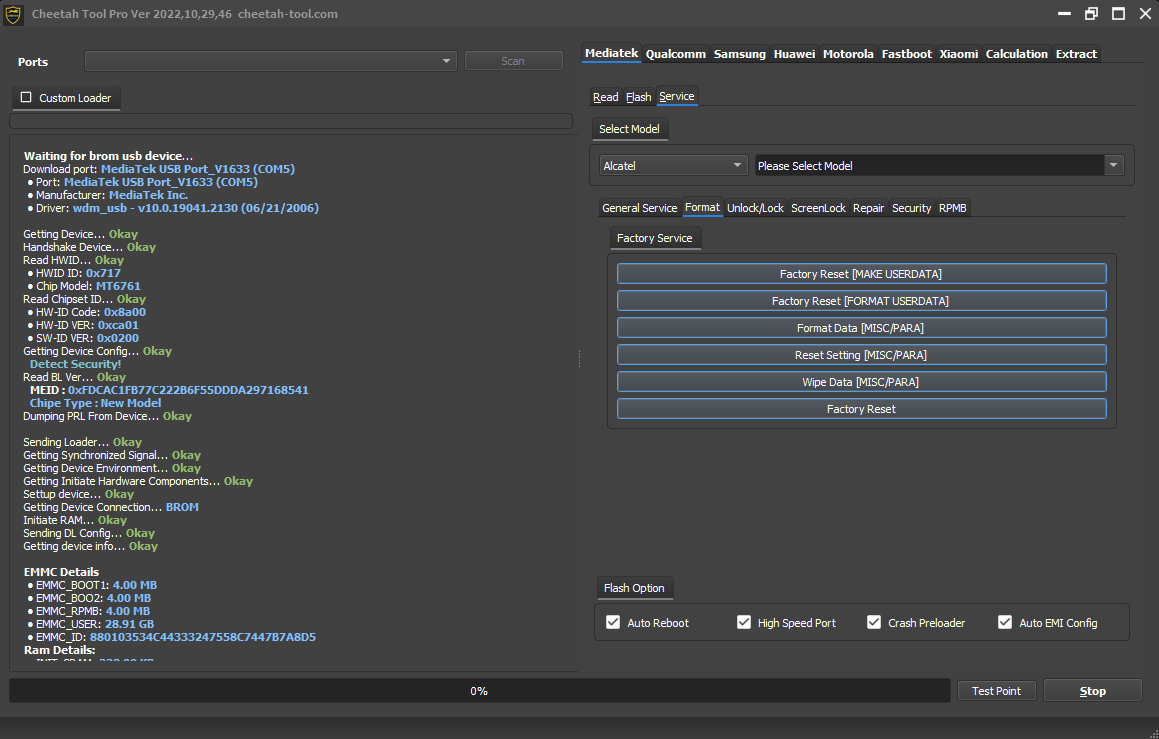The height and width of the screenshot is (739, 1159).
Task: Switch to the Security tab
Action: coord(911,208)
